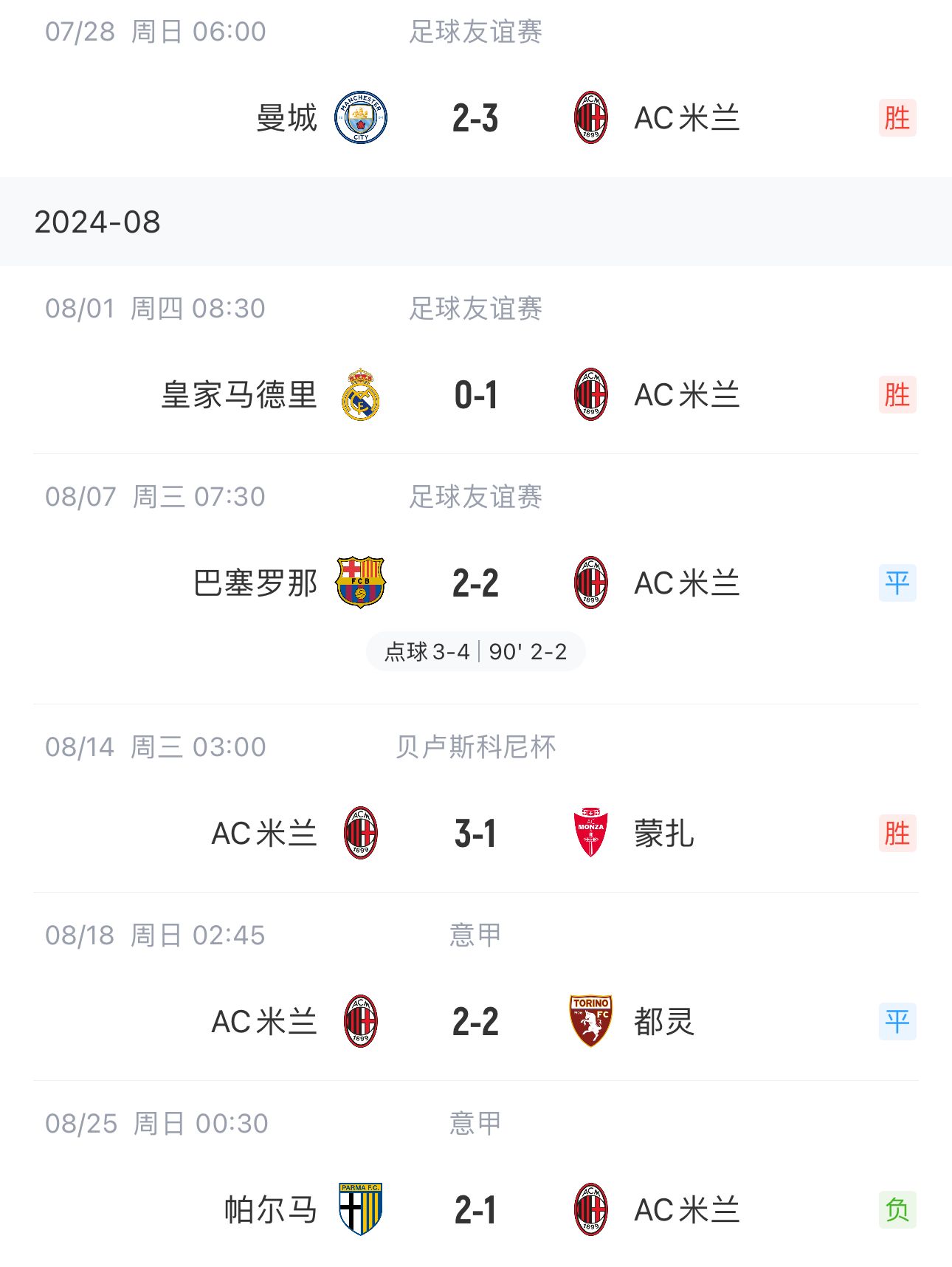This screenshot has height=1267, width=952.
Task: Open the 3-1 score against 蒙扎
Action: (x=475, y=834)
